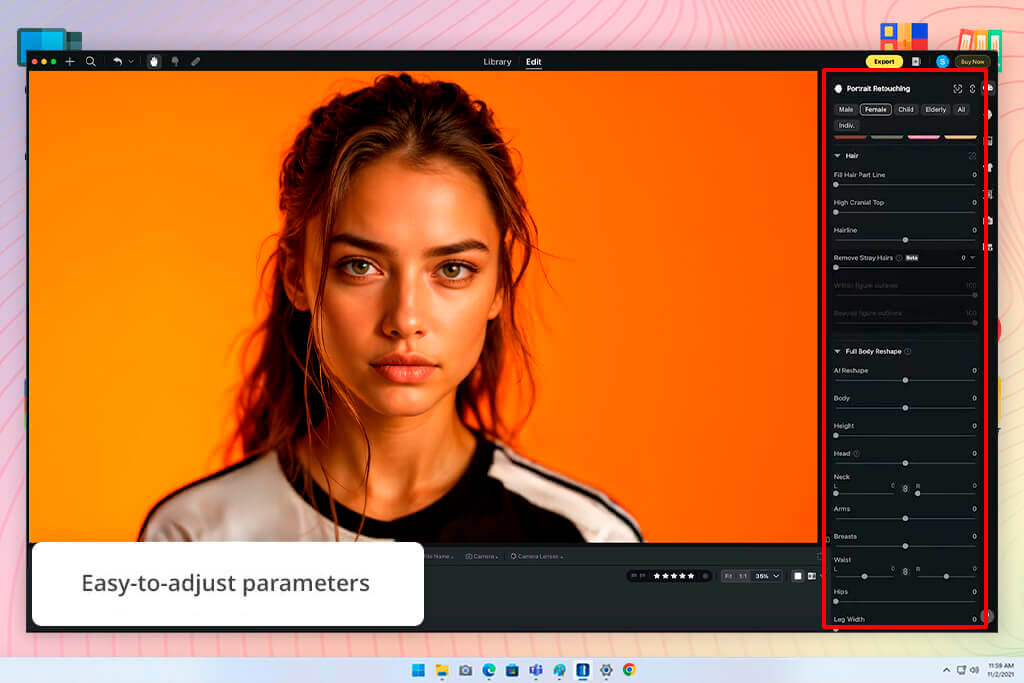
Task: Click the Remove Stray Hairs info icon
Action: point(899,258)
